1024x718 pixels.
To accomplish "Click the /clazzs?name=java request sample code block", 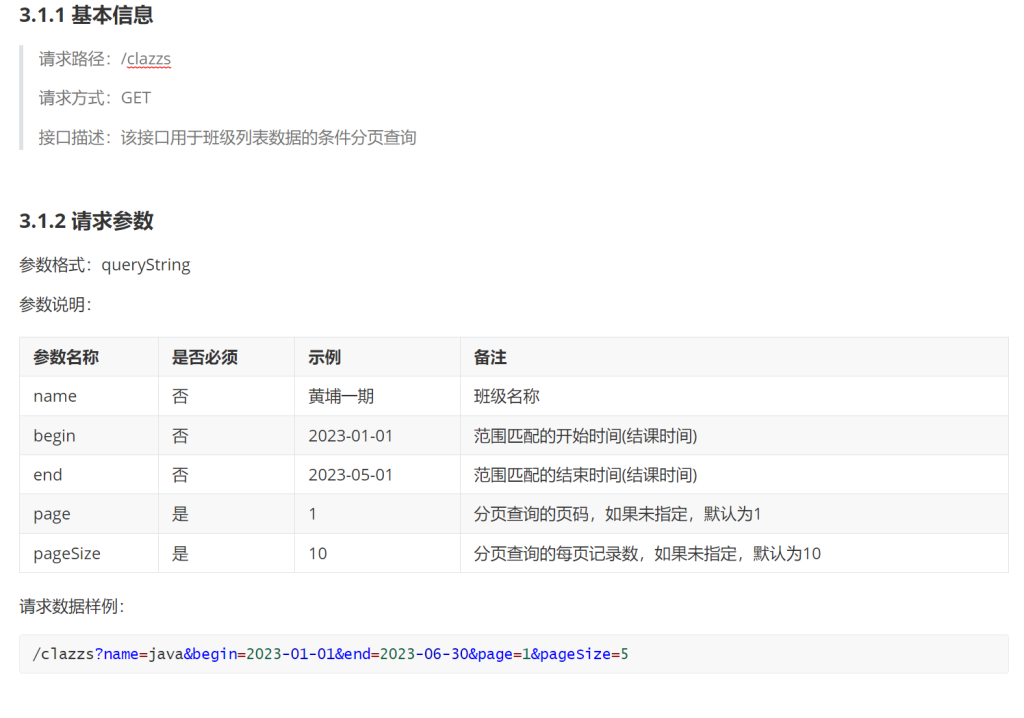I will click(x=330, y=654).
